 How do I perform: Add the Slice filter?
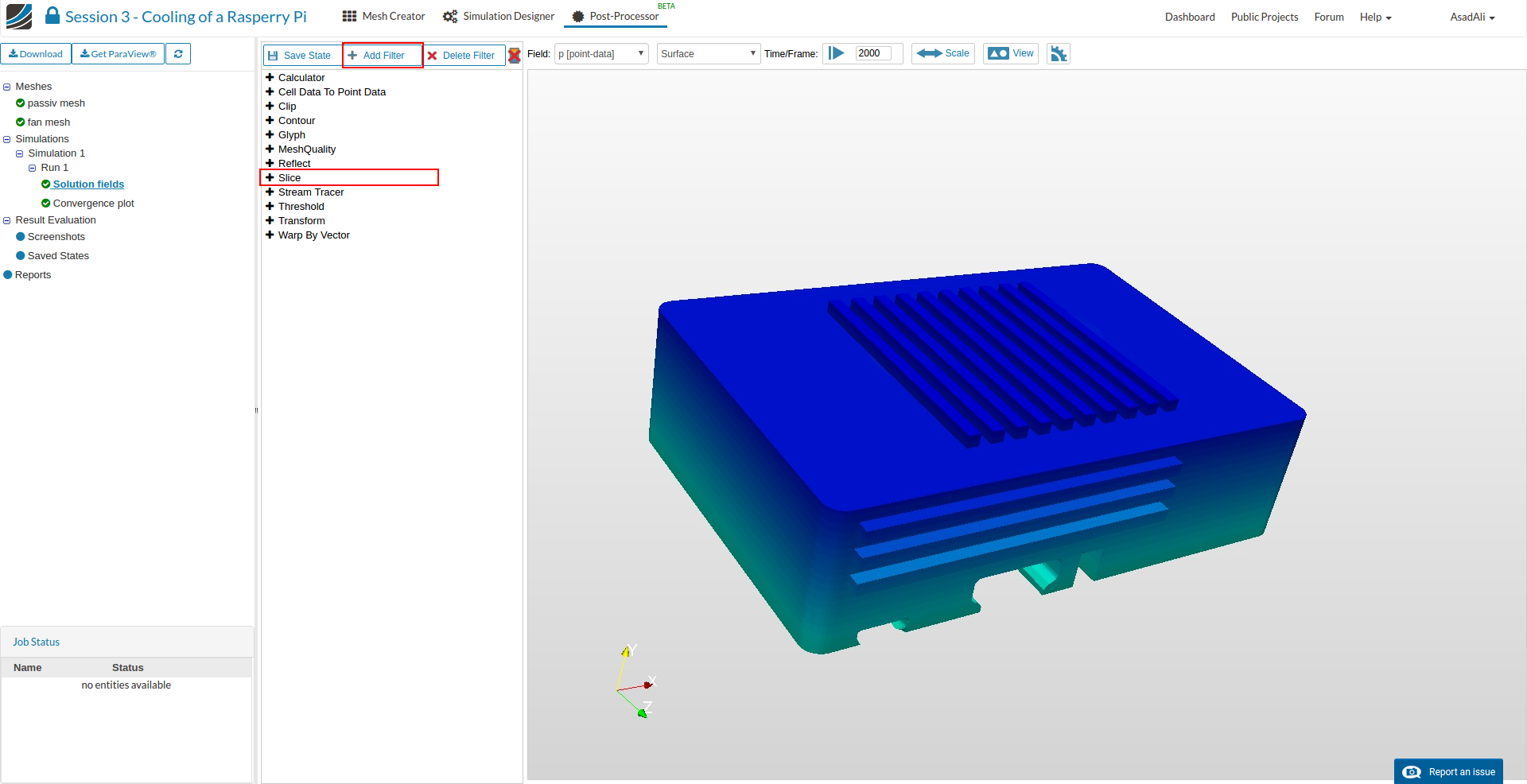point(289,178)
